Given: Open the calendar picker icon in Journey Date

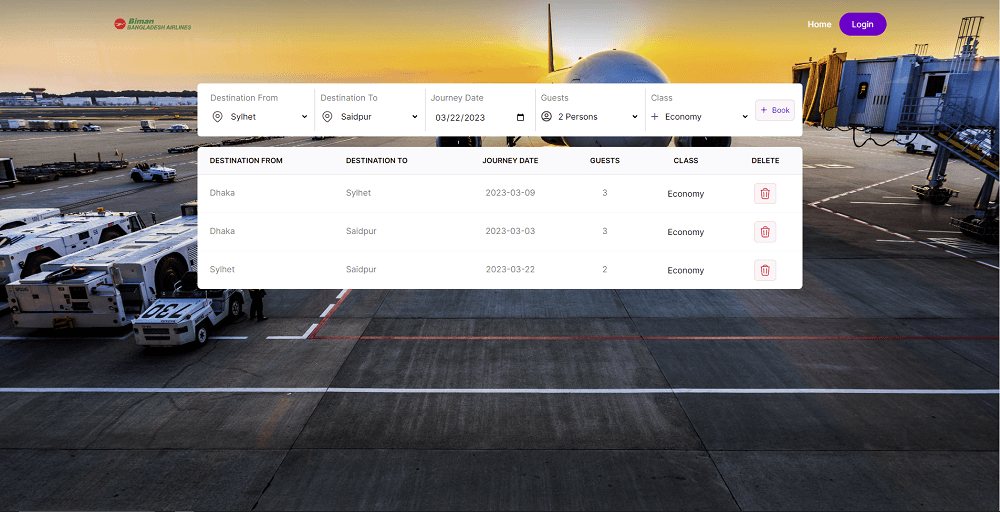Looking at the screenshot, I should pos(520,117).
